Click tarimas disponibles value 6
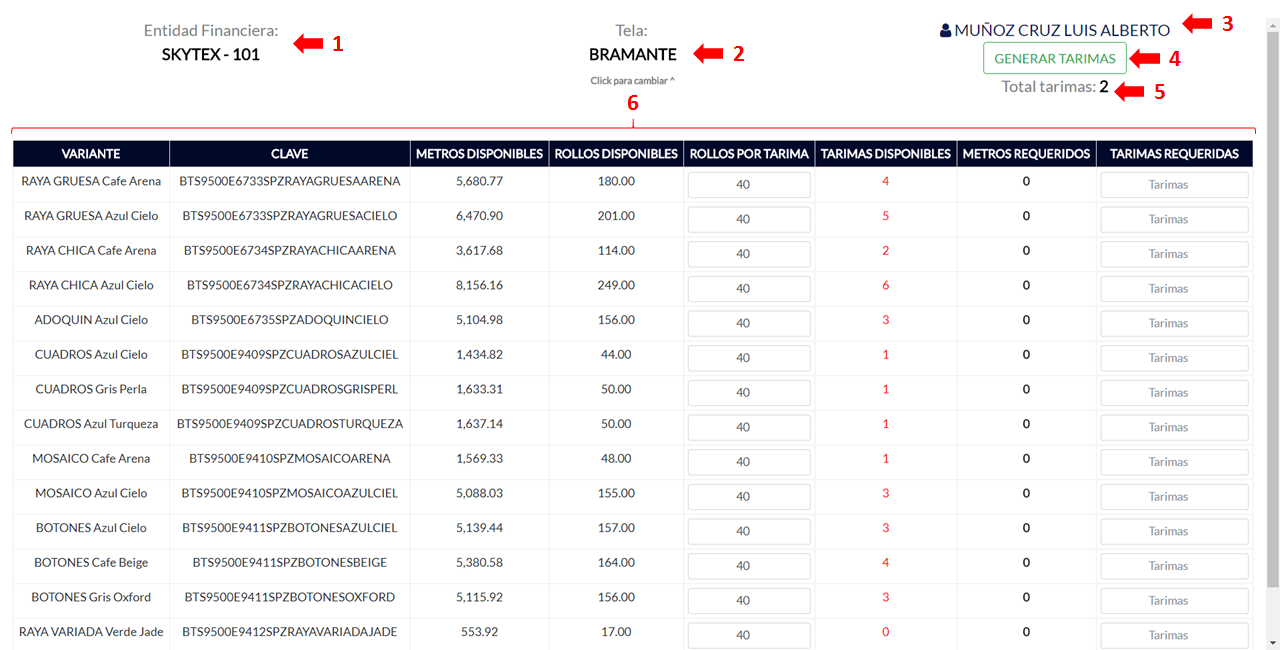This screenshot has width=1280, height=650. click(x=885, y=285)
